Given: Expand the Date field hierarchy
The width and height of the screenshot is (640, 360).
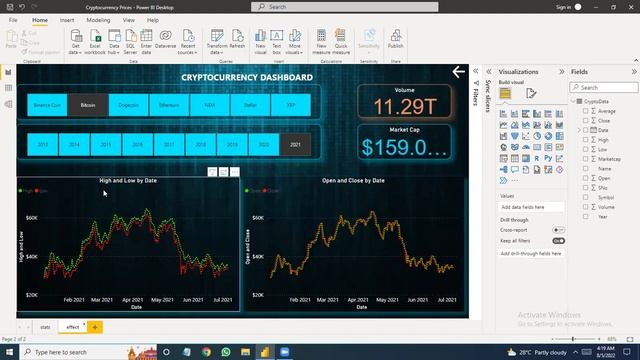Looking at the screenshot, I should coord(579,130).
